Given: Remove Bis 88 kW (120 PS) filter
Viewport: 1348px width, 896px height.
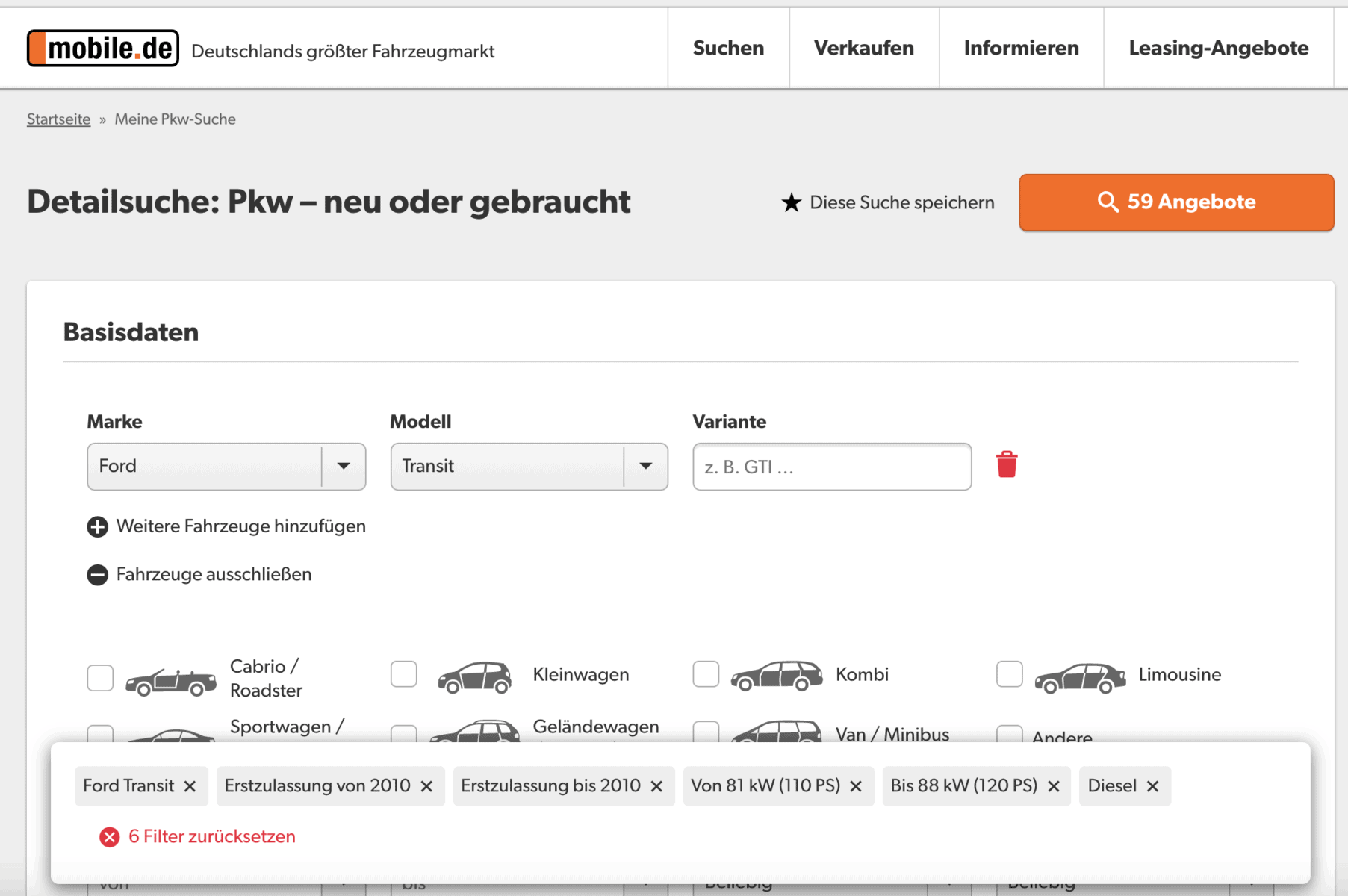Looking at the screenshot, I should click(x=1054, y=786).
